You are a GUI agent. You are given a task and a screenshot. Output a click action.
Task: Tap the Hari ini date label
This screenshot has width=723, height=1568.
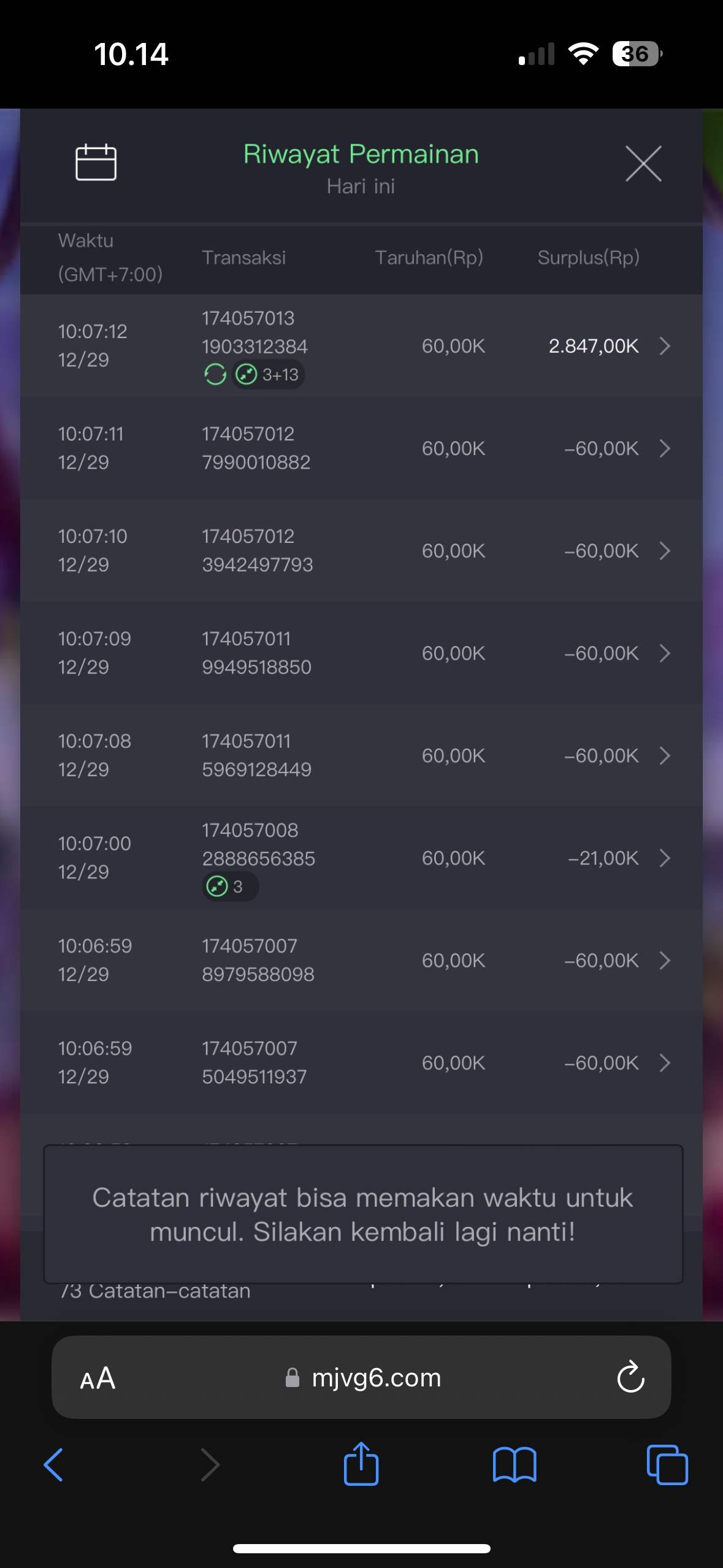click(x=361, y=186)
